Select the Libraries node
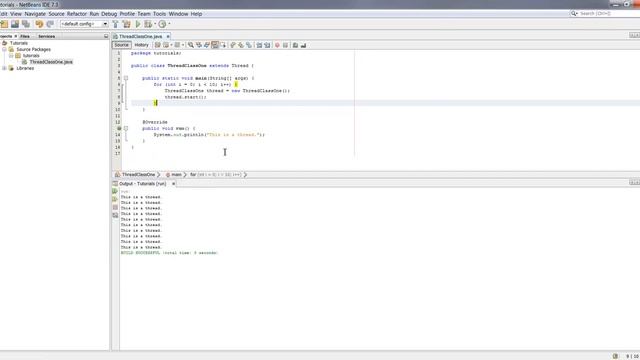Image resolution: width=640 pixels, height=360 pixels. pos(25,68)
